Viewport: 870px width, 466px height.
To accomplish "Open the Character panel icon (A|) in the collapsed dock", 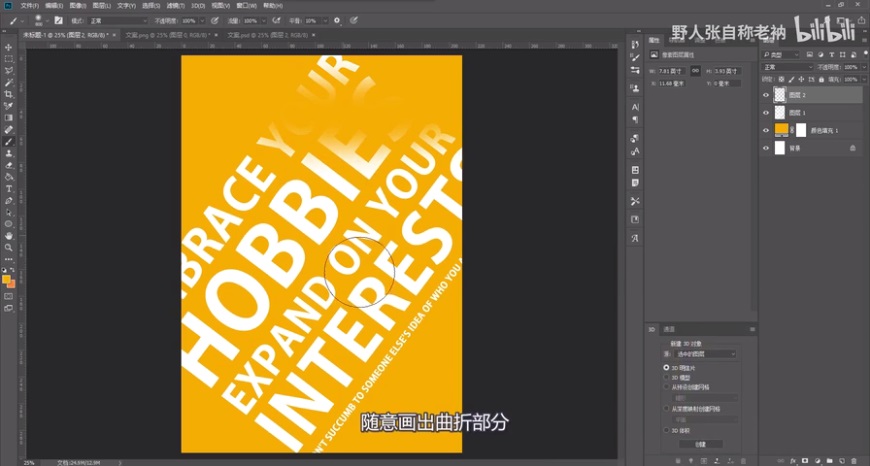I will (635, 107).
